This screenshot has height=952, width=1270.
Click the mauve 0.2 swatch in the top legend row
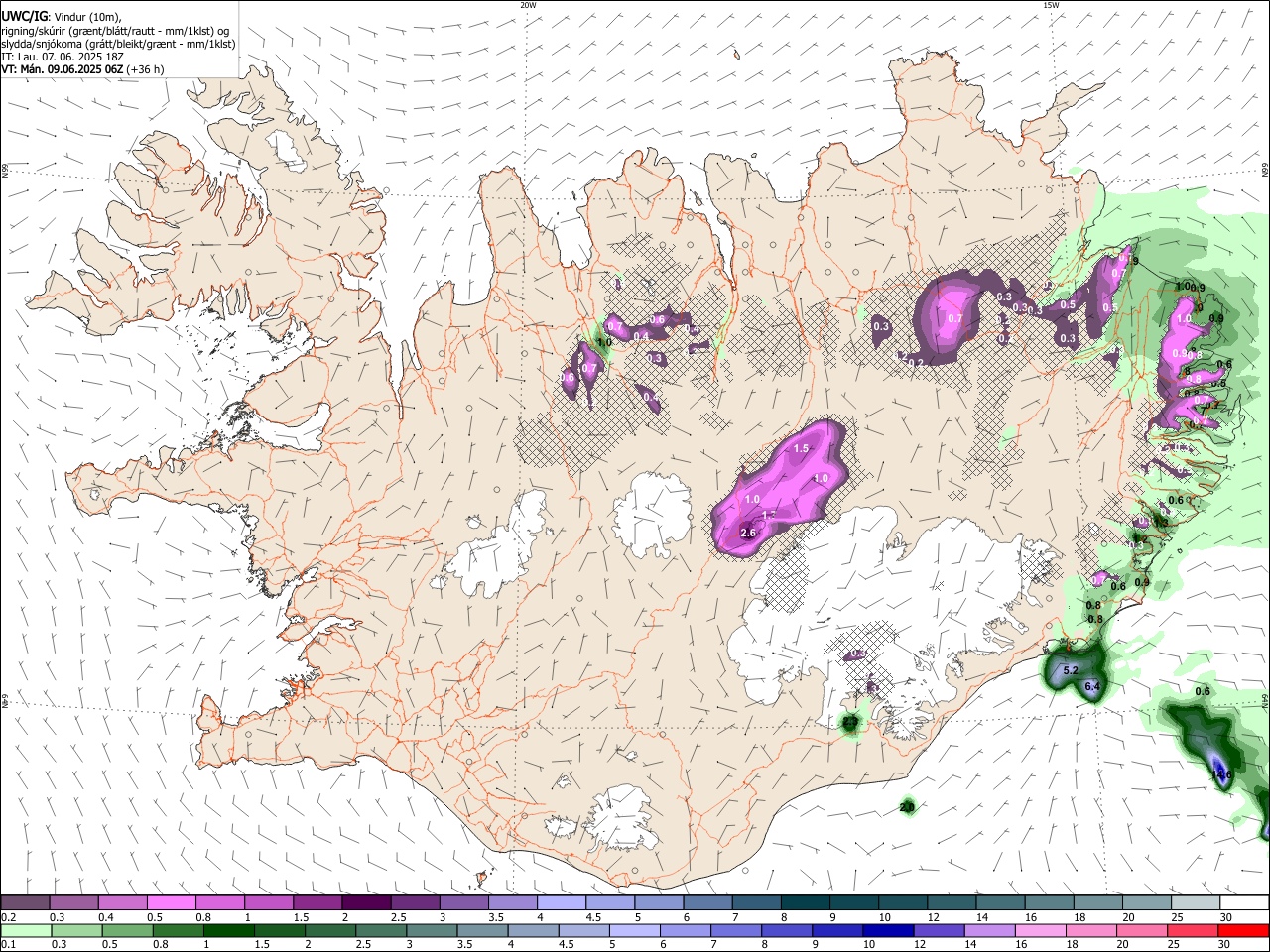point(25,902)
